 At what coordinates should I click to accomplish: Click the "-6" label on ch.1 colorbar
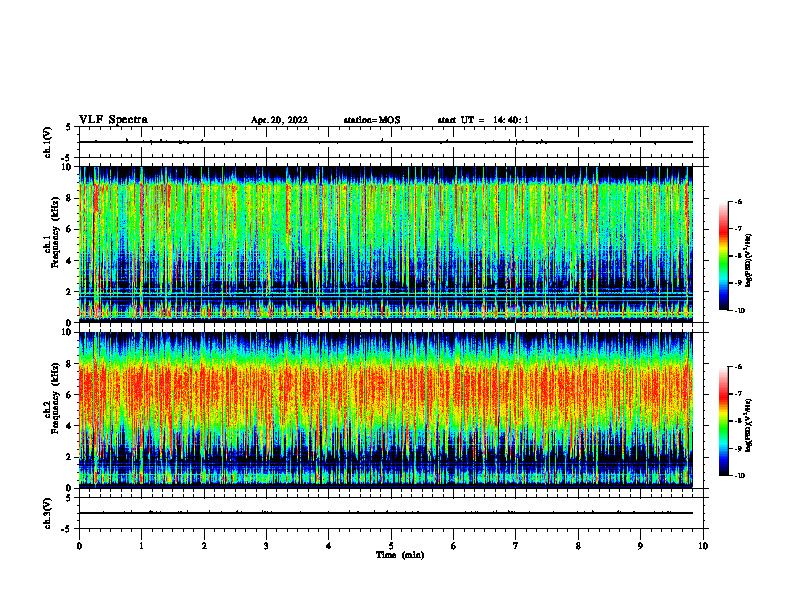point(738,202)
